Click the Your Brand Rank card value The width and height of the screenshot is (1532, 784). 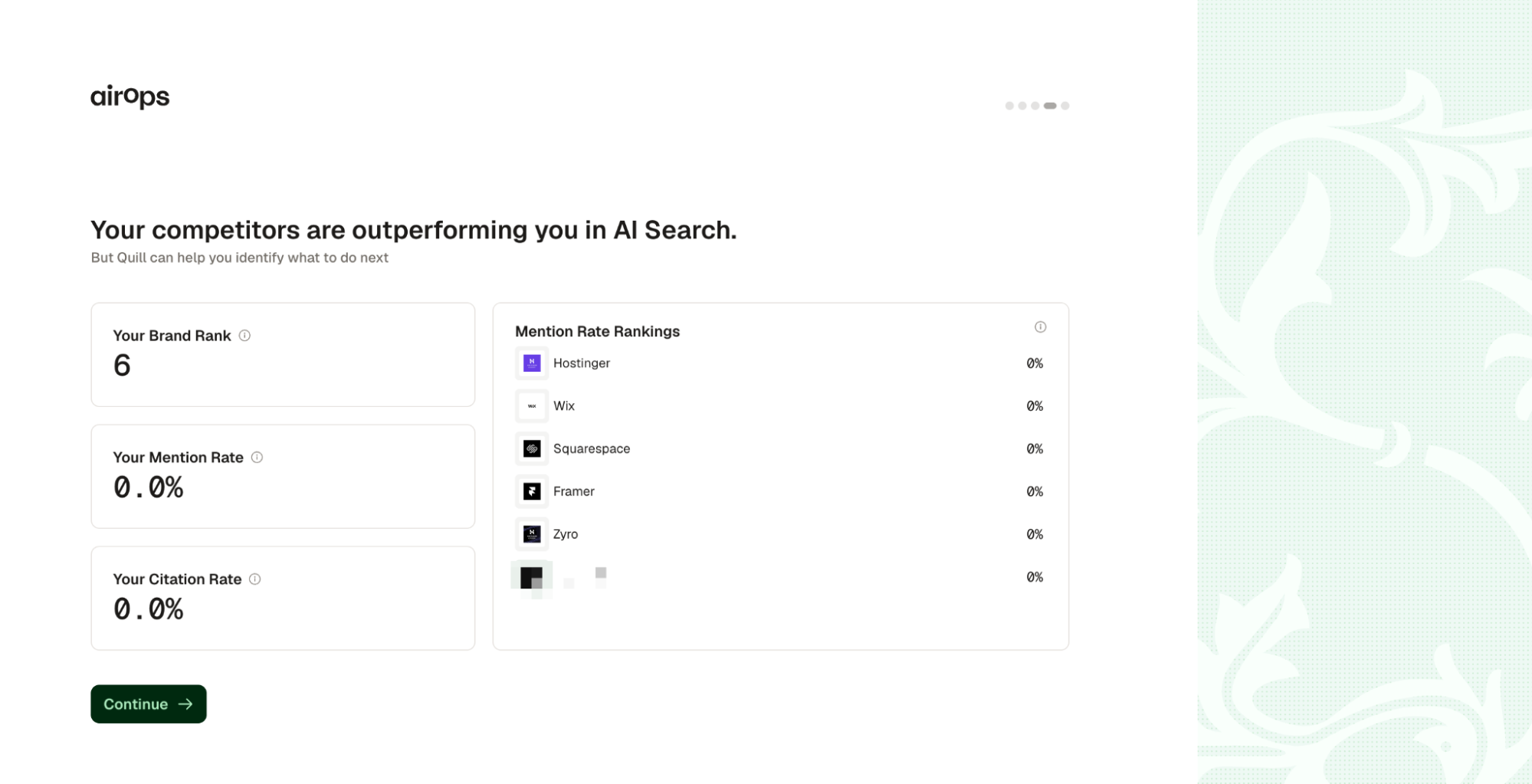tap(122, 366)
